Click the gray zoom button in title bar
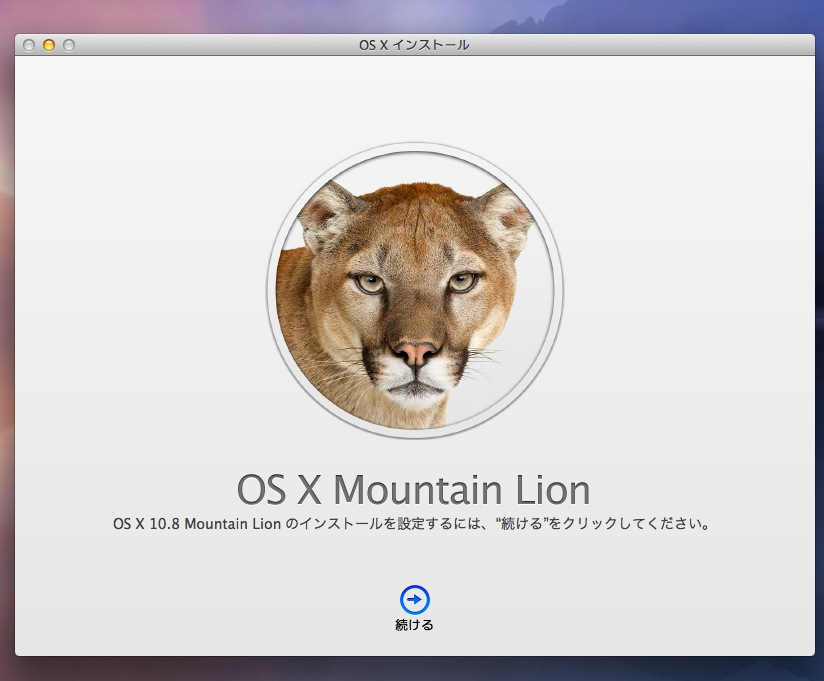Viewport: 824px width, 681px height. pos(69,45)
